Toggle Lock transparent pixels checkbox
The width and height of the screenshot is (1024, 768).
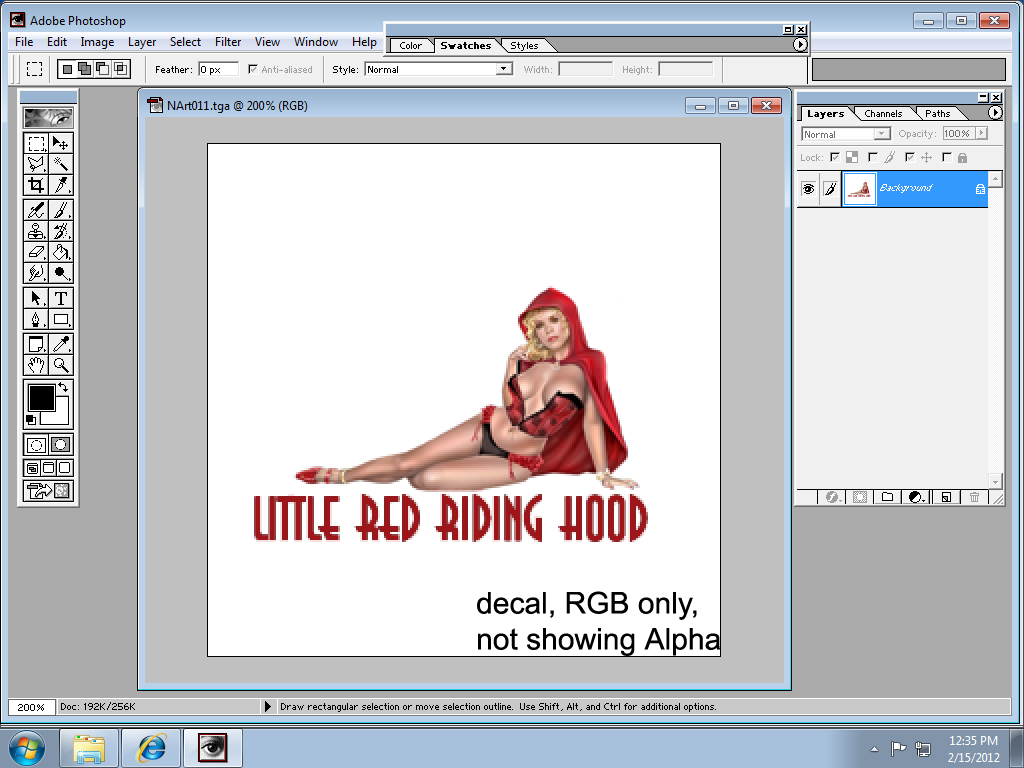(x=835, y=157)
